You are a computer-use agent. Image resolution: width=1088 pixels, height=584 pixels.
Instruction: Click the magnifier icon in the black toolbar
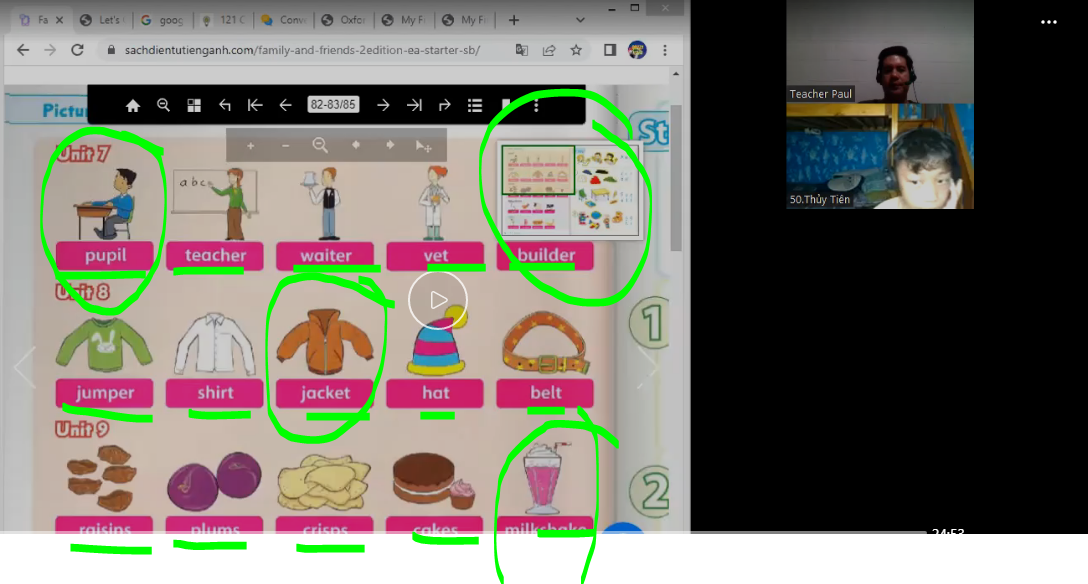click(x=163, y=105)
